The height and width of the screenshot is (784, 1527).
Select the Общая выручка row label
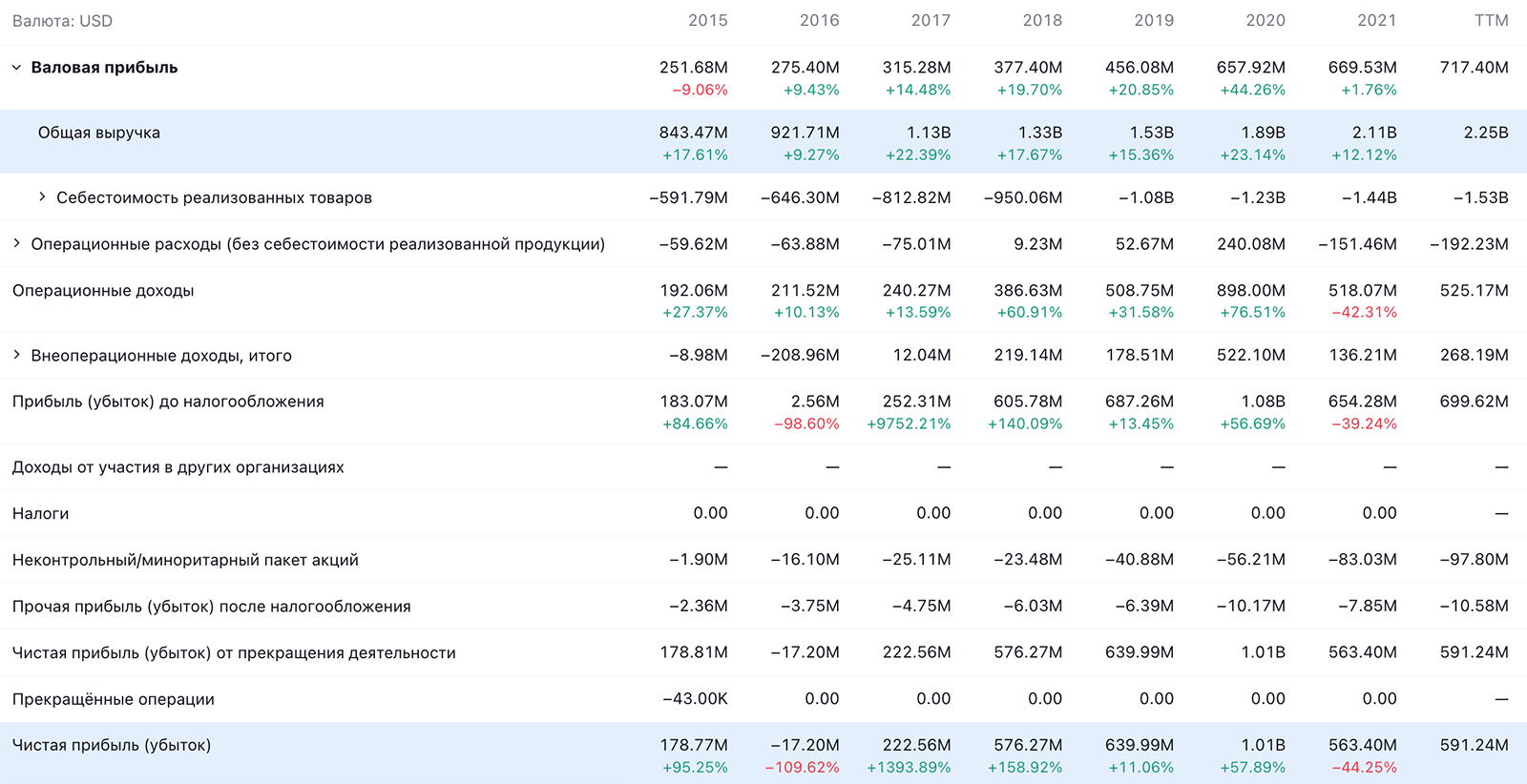point(99,133)
